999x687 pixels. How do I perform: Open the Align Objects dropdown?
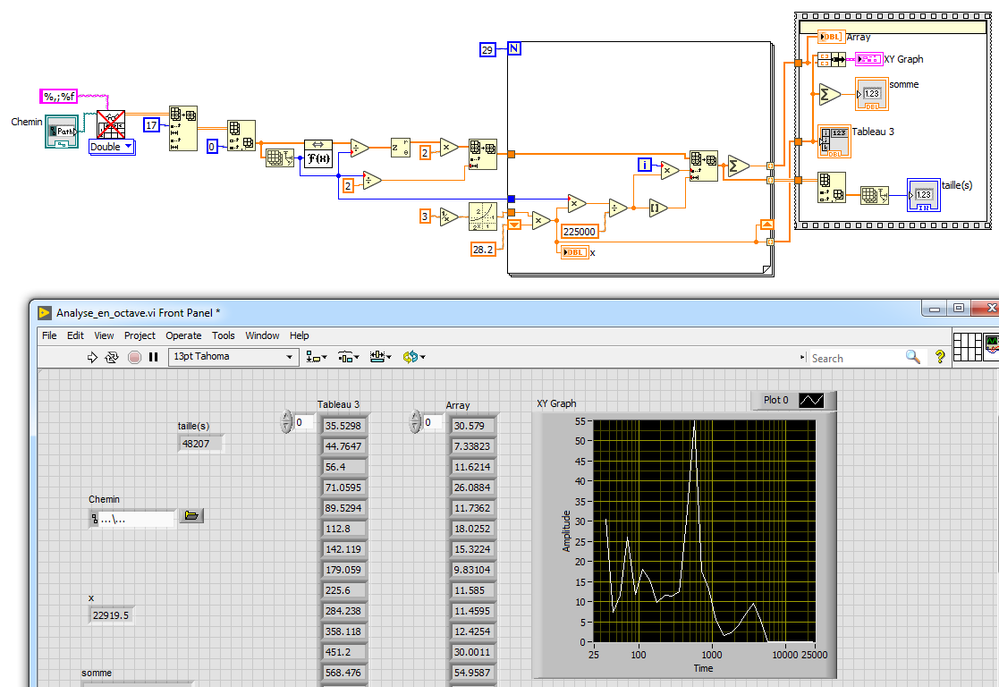317,358
